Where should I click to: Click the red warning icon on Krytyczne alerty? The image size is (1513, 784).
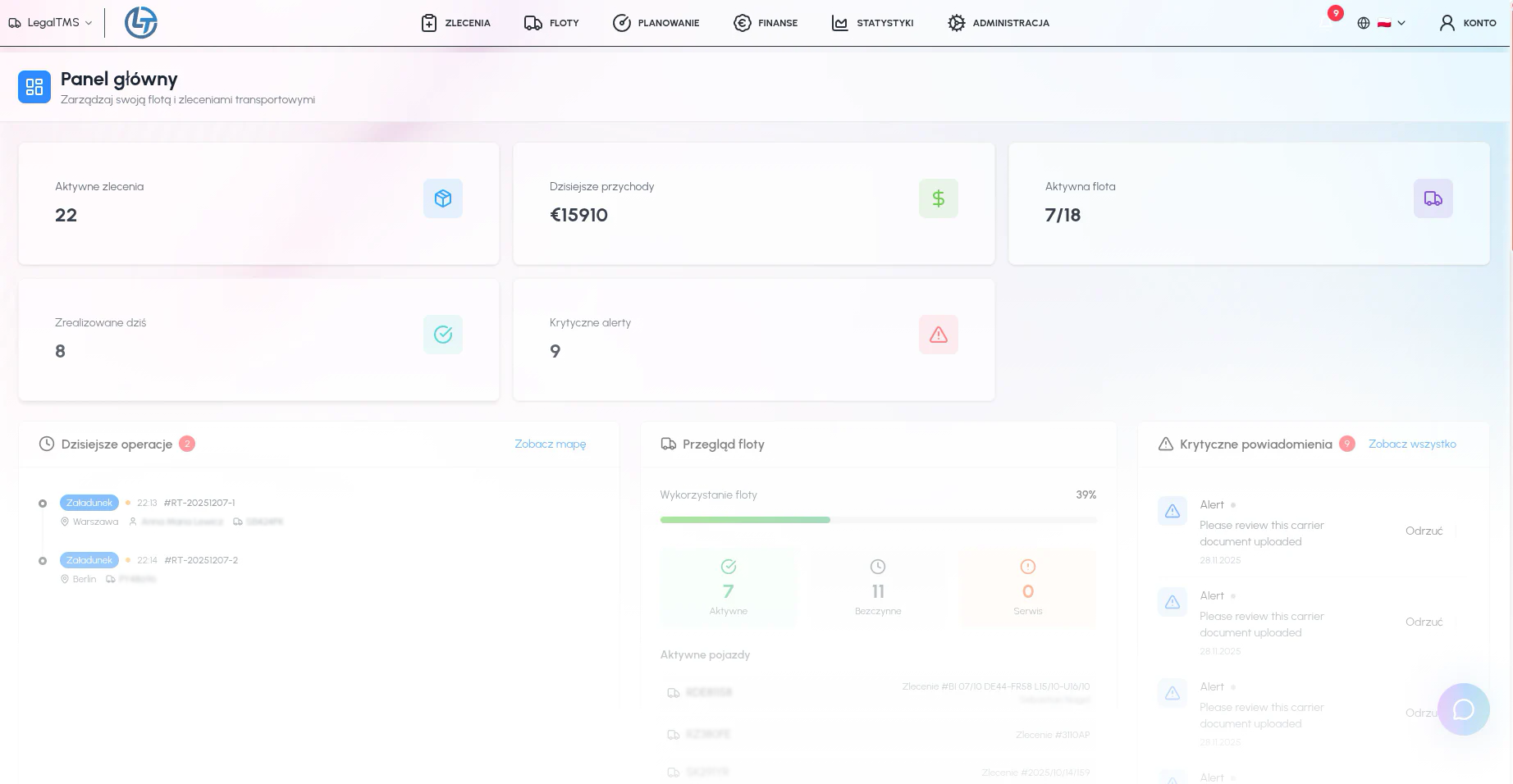point(938,335)
